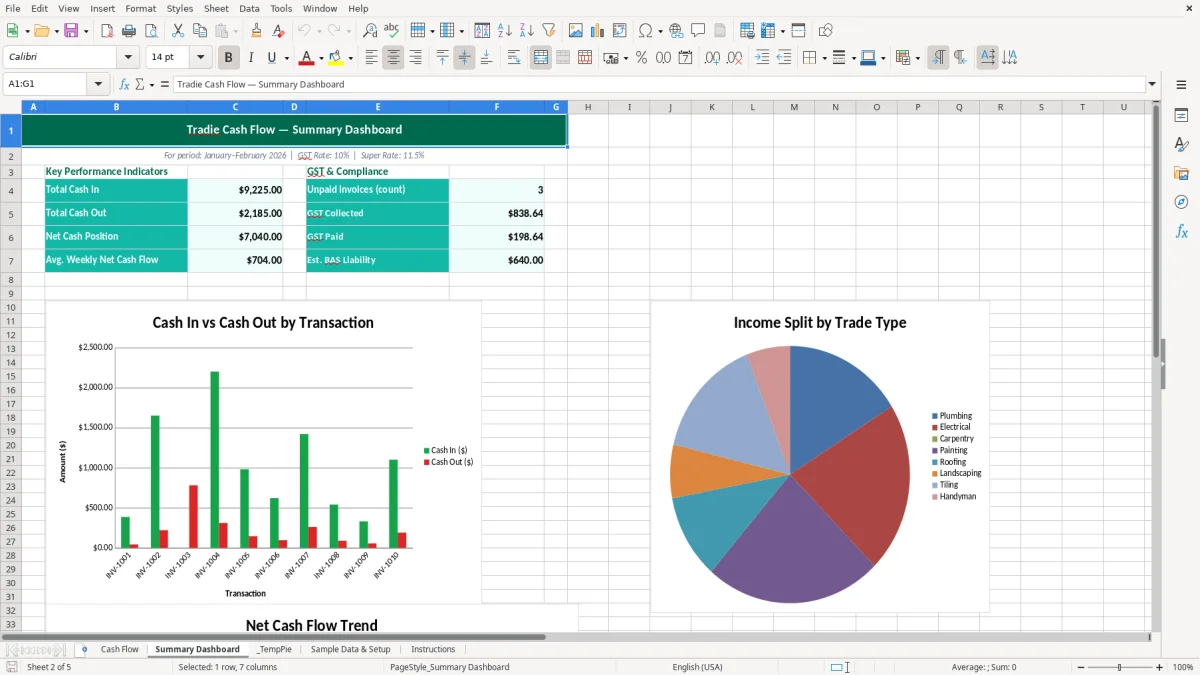Increase indent of cell contents
1200x675 pixels.
[762, 58]
